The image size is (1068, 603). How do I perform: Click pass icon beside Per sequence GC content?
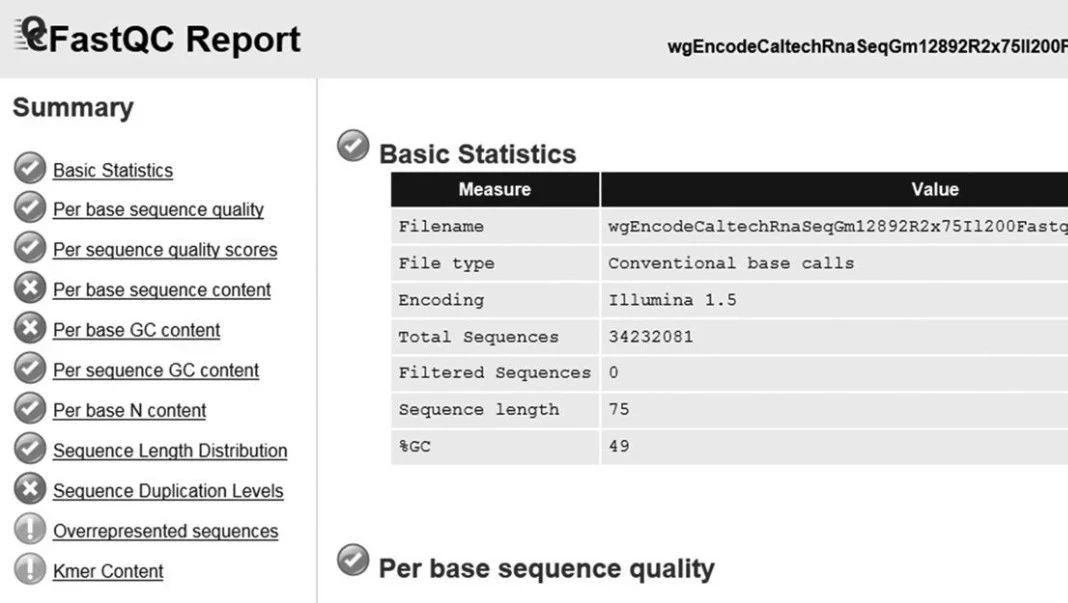(30, 369)
